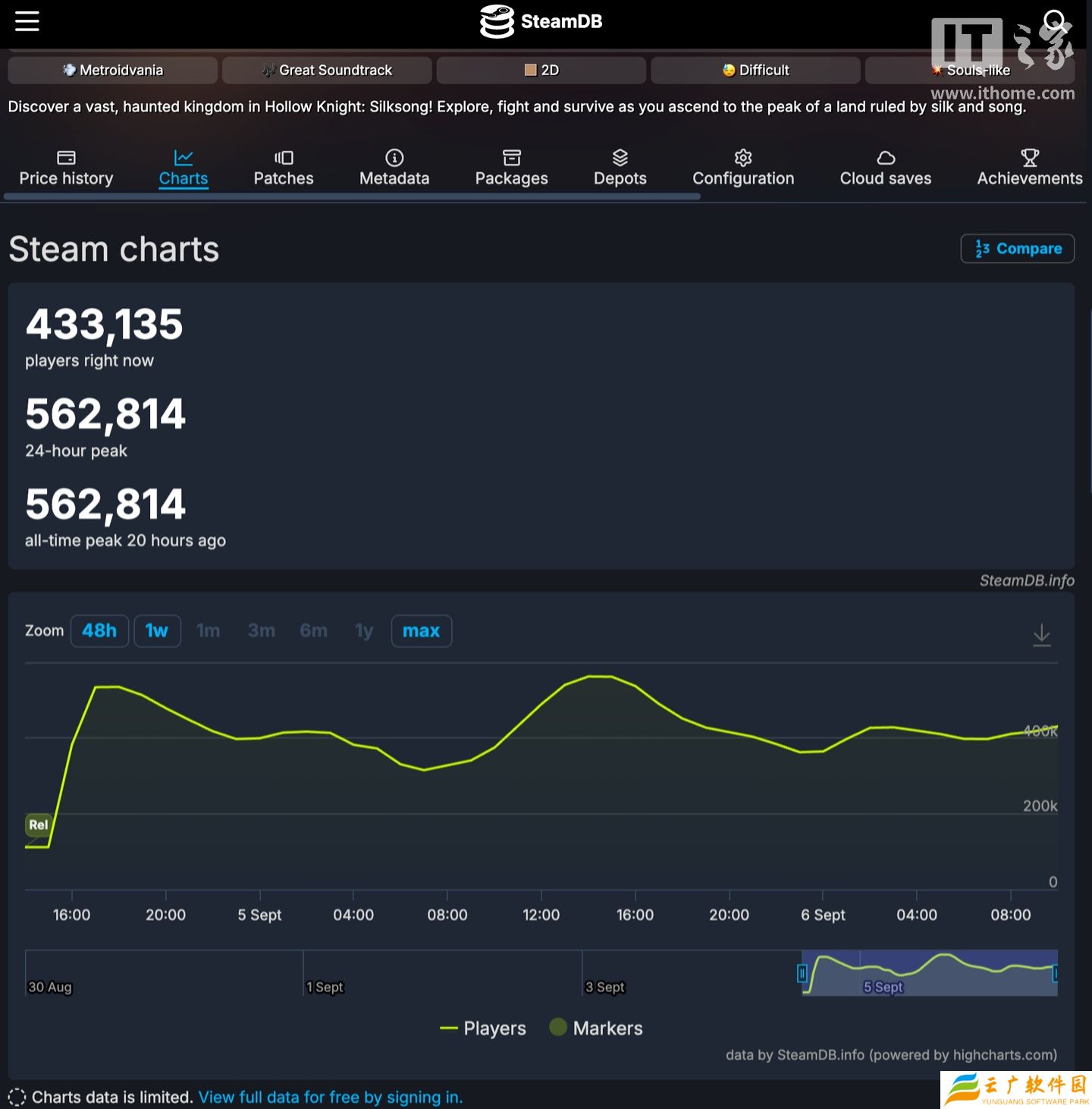Click the Charts line-graph icon
Viewport: 1092px width, 1109px height.
pyautogui.click(x=184, y=158)
